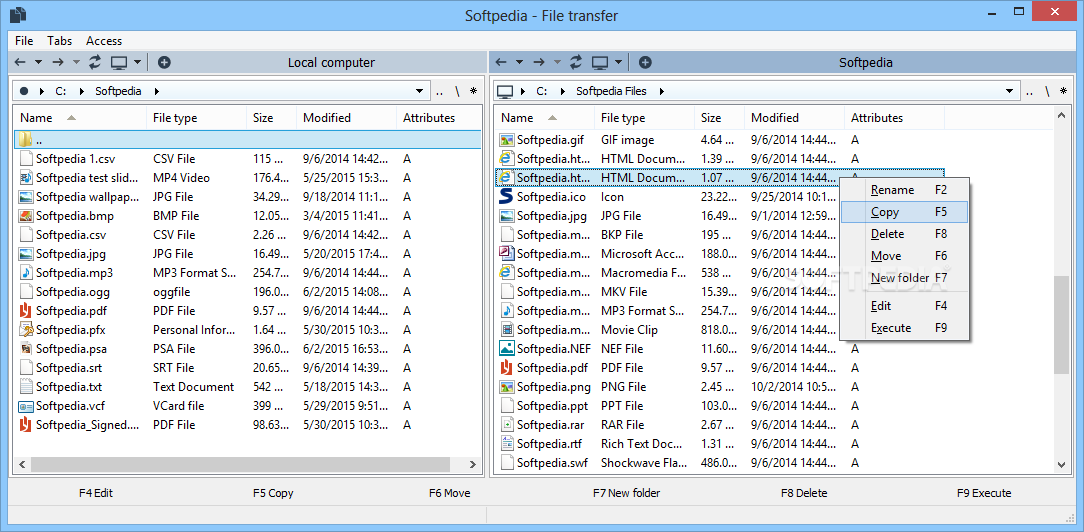This screenshot has height=532, width=1084.
Task: Click Softpedia.NEF image icon in right pane
Action: [506, 349]
